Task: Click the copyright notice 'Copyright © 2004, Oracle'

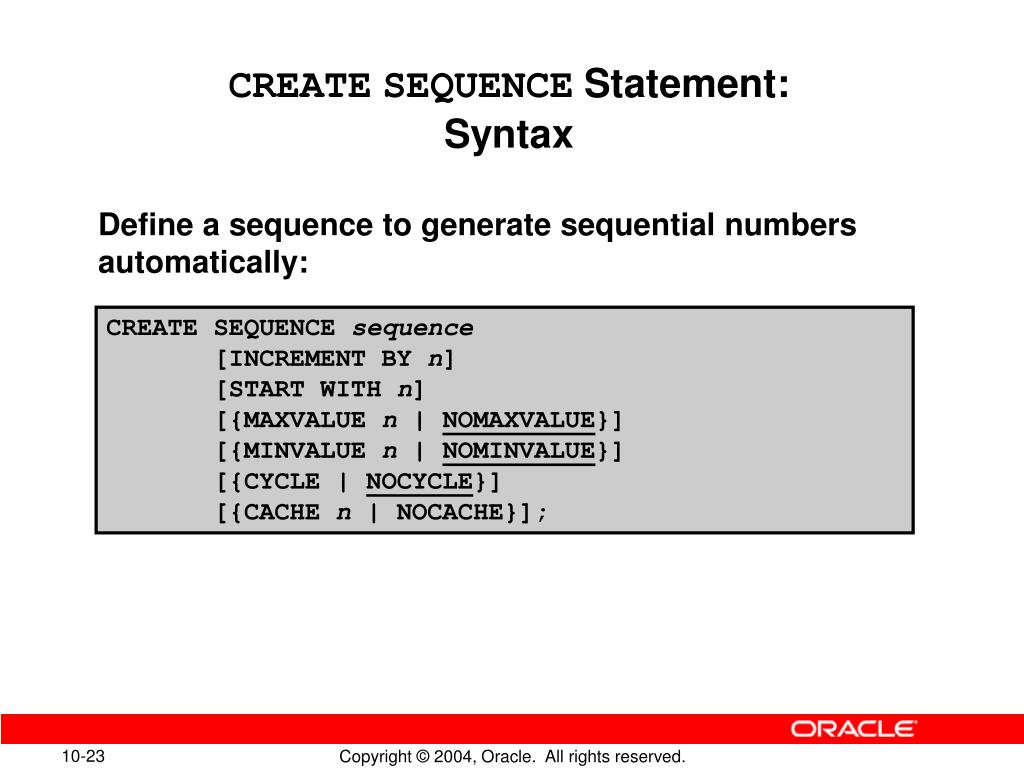Action: pyautogui.click(x=436, y=757)
